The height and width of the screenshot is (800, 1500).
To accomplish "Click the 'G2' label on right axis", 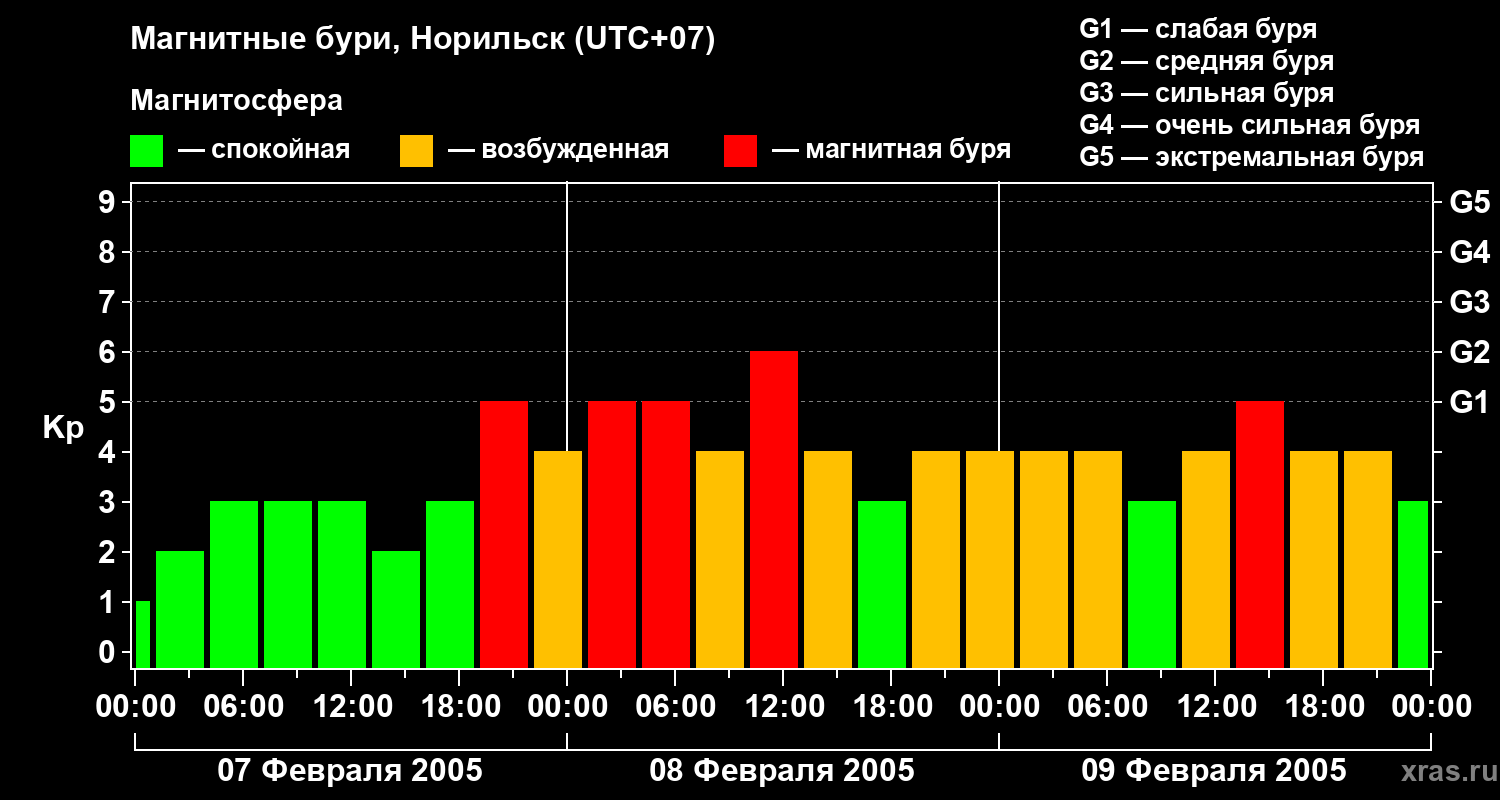I will (1469, 352).
